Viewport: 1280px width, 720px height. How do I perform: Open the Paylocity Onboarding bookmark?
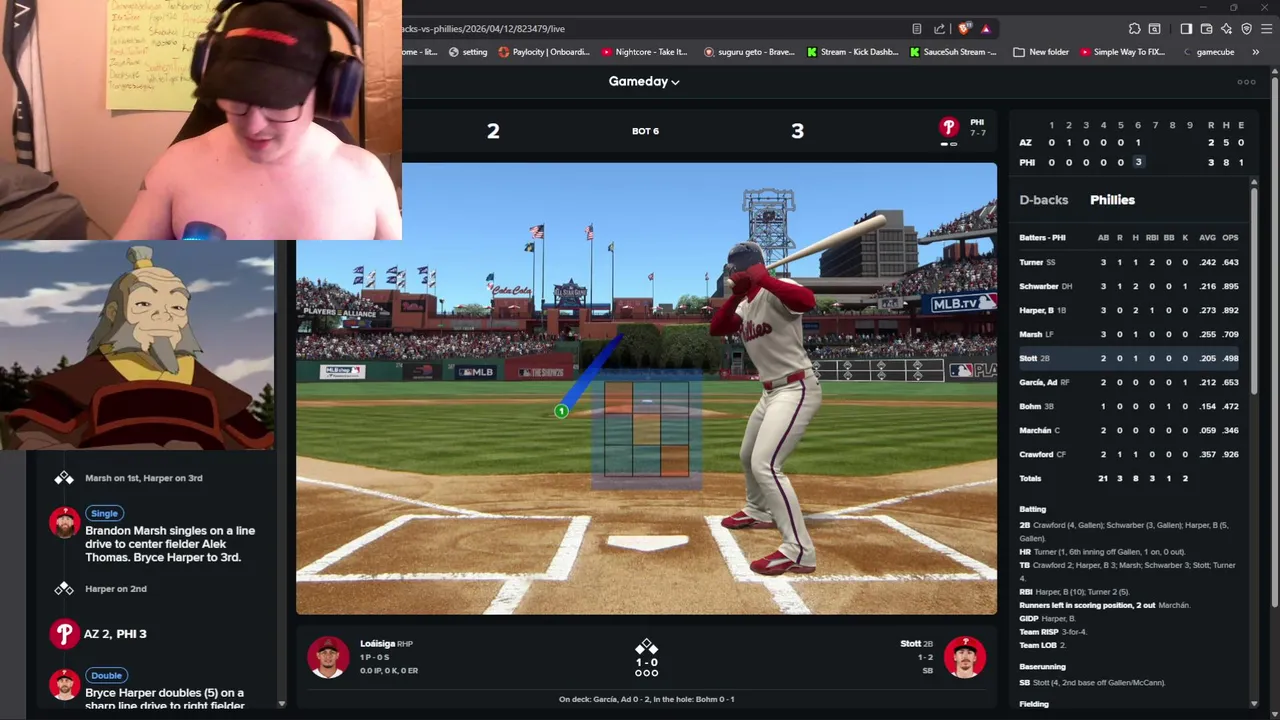click(x=544, y=52)
